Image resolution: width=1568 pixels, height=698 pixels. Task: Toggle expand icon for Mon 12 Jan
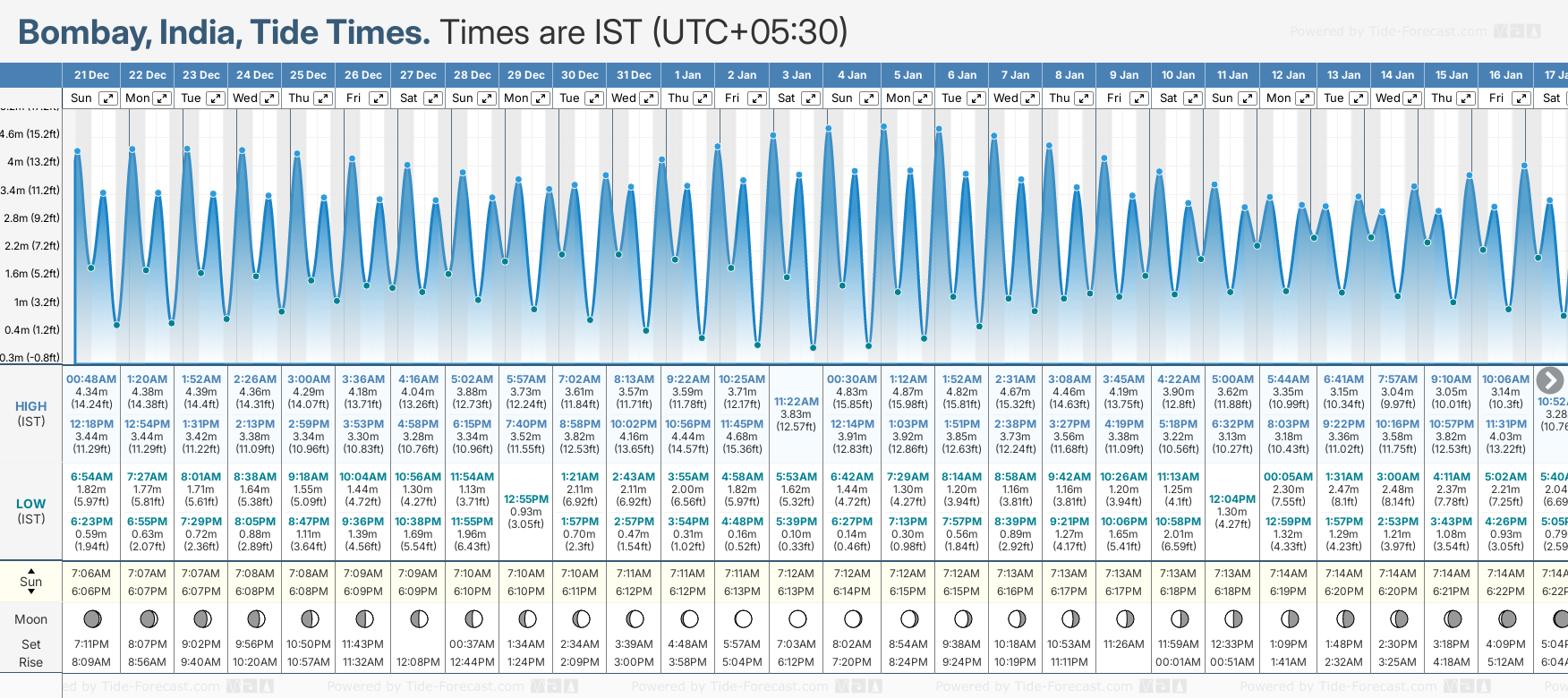point(1304,98)
